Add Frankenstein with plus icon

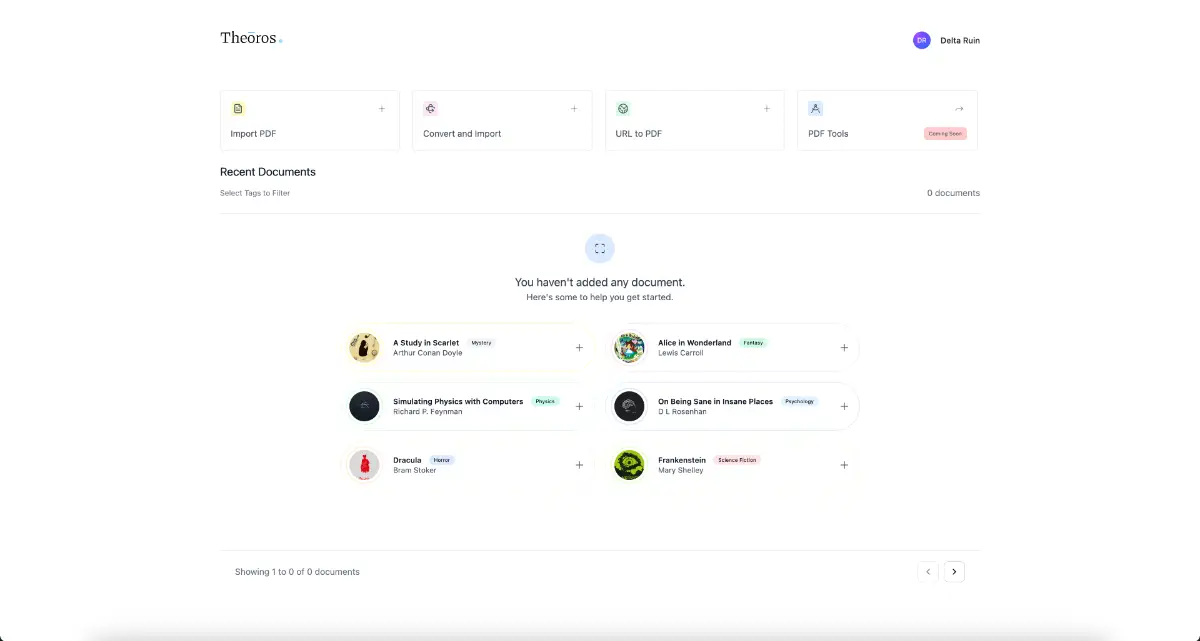[844, 465]
